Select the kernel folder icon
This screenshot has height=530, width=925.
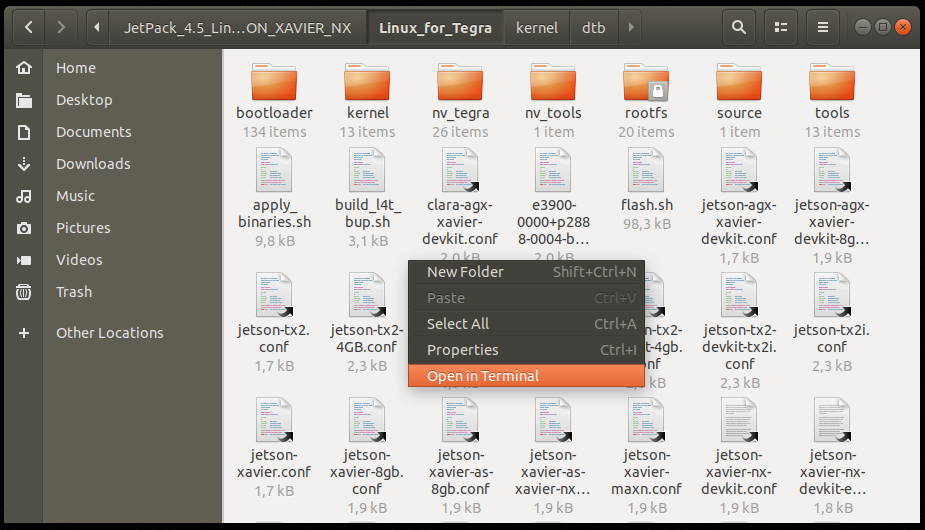(x=367, y=82)
